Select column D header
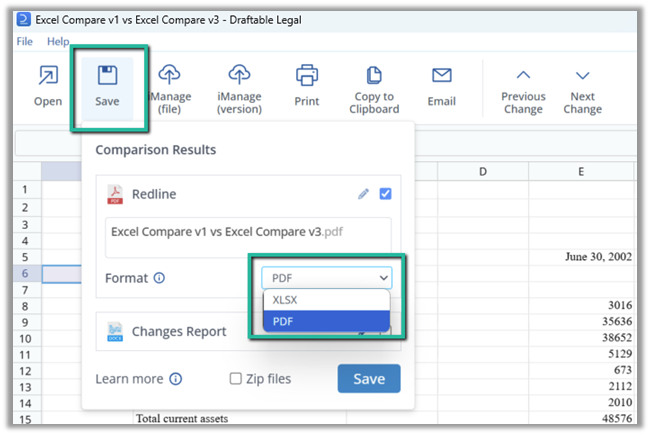The width and height of the screenshot is (650, 435). (x=483, y=171)
